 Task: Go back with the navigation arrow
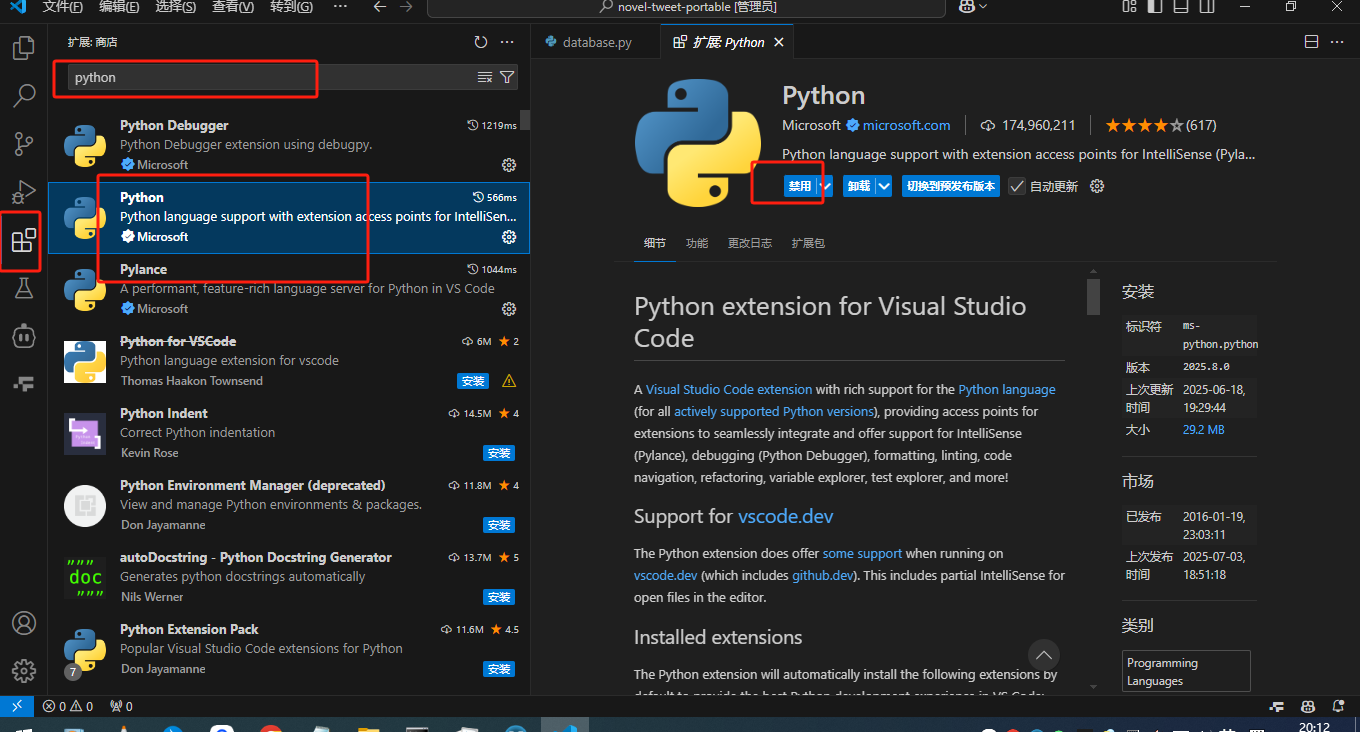tap(379, 7)
